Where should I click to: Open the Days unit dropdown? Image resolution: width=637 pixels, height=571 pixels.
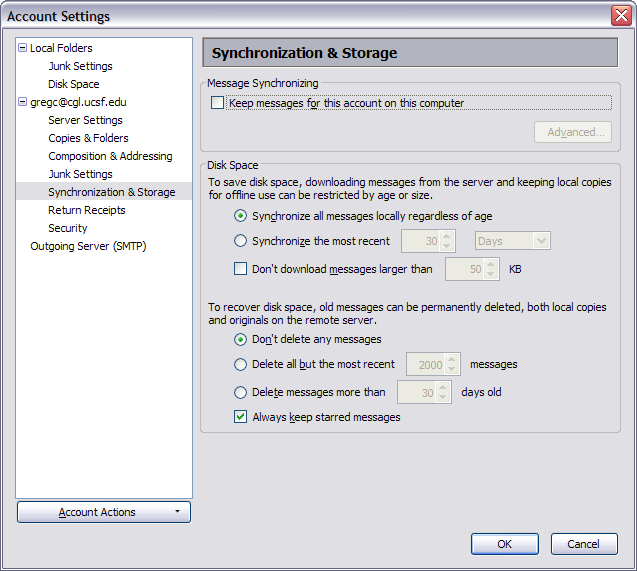point(512,241)
